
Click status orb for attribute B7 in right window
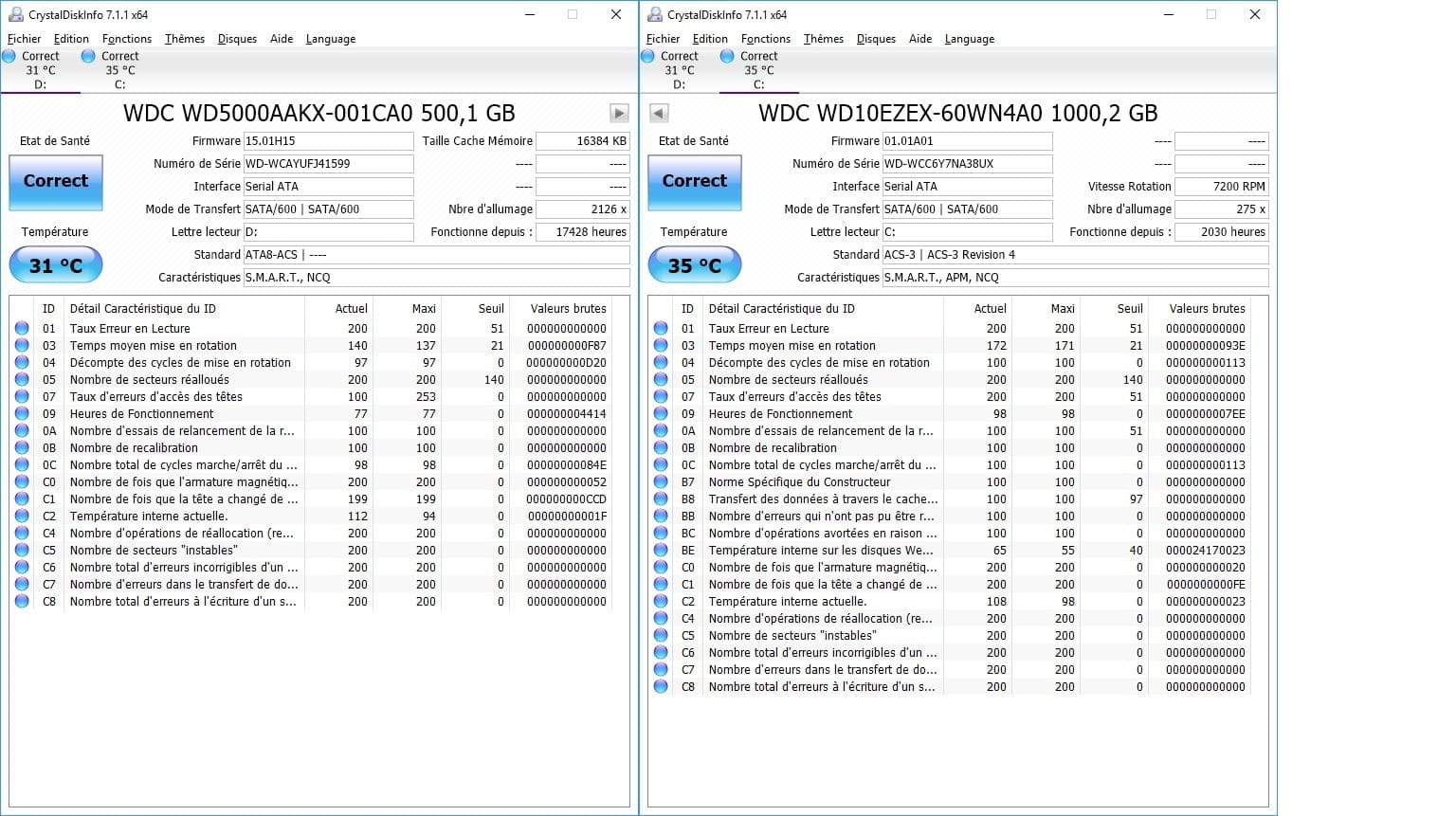661,481
